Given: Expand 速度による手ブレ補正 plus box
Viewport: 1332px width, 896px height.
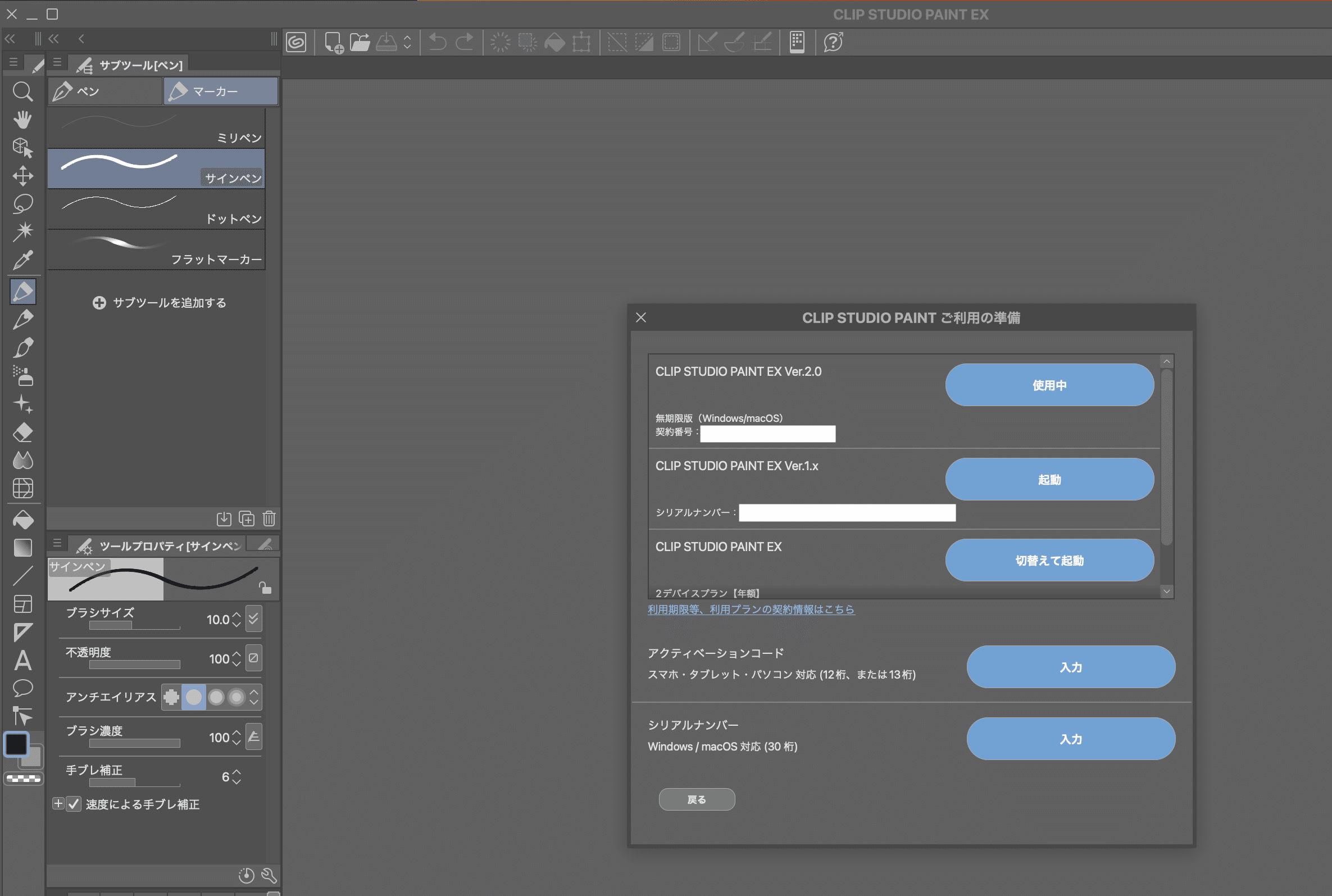Looking at the screenshot, I should point(58,803).
